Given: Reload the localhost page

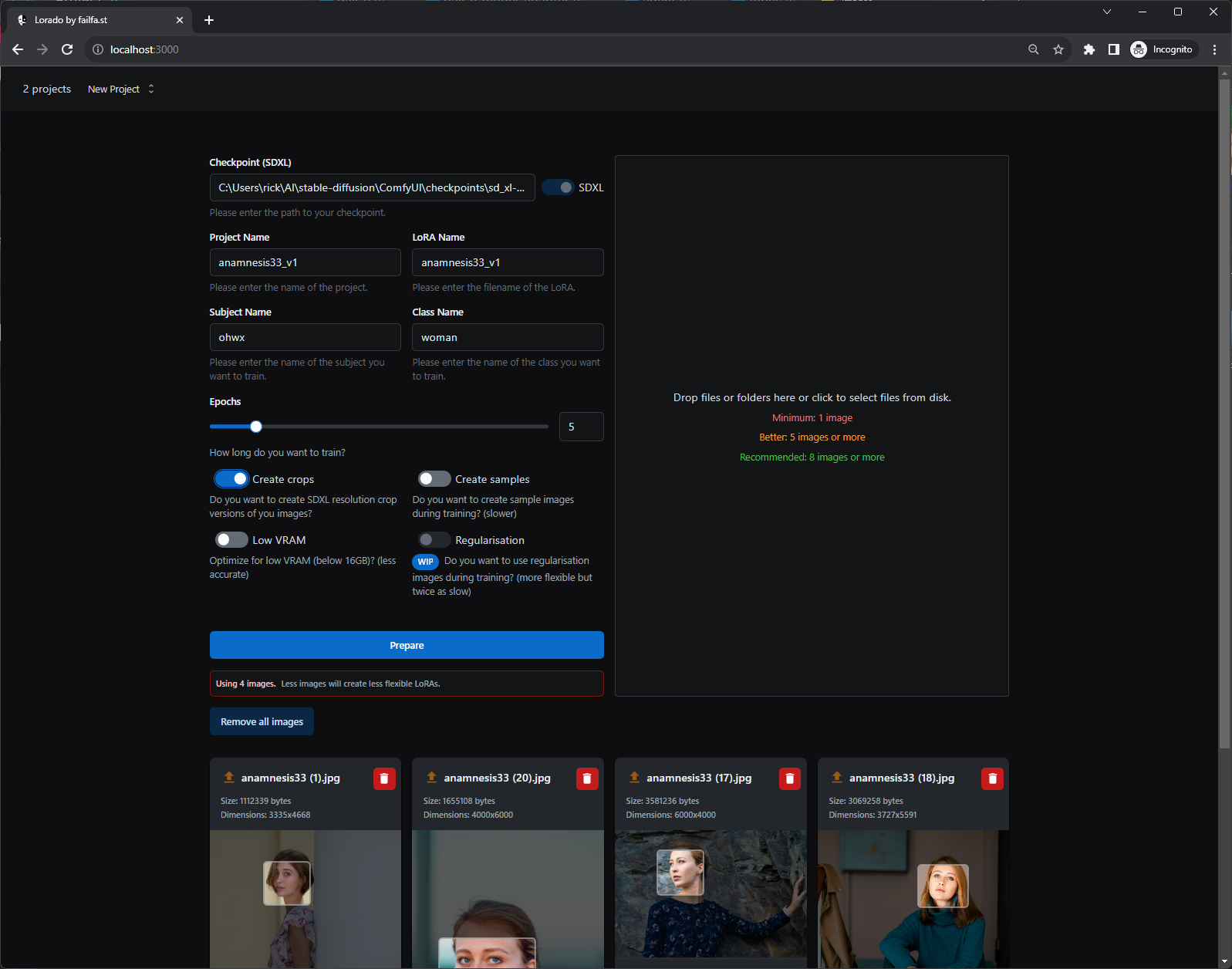Looking at the screenshot, I should click(67, 49).
